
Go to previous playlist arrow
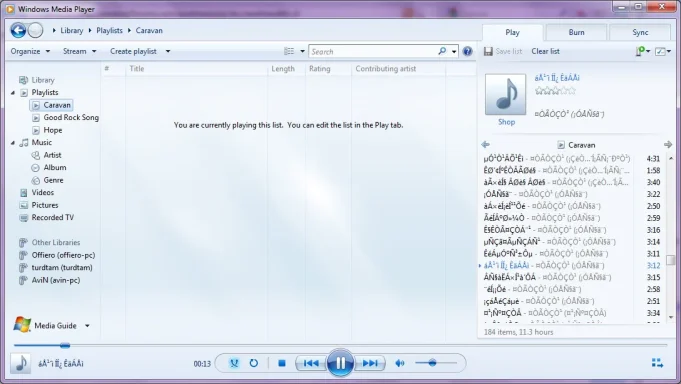(486, 144)
